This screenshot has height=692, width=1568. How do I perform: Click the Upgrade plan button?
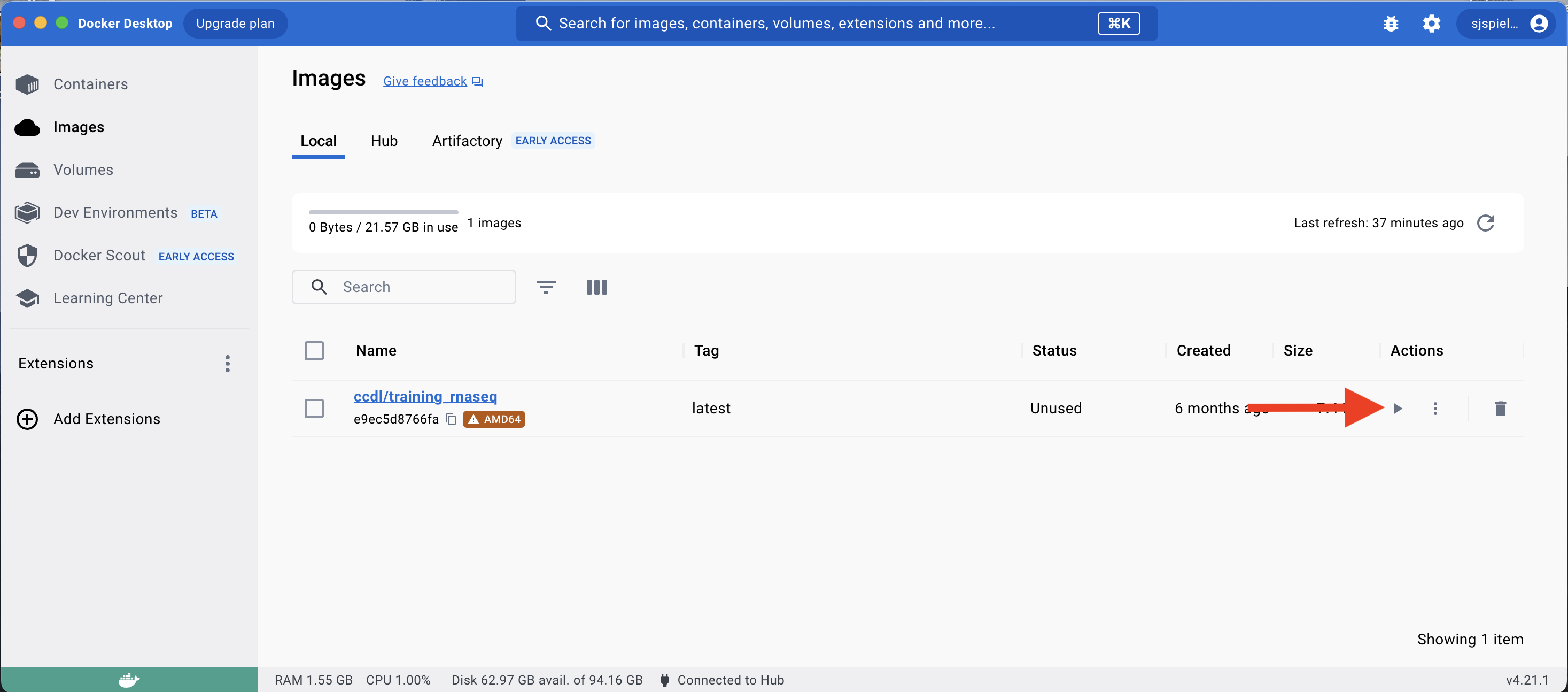[235, 24]
